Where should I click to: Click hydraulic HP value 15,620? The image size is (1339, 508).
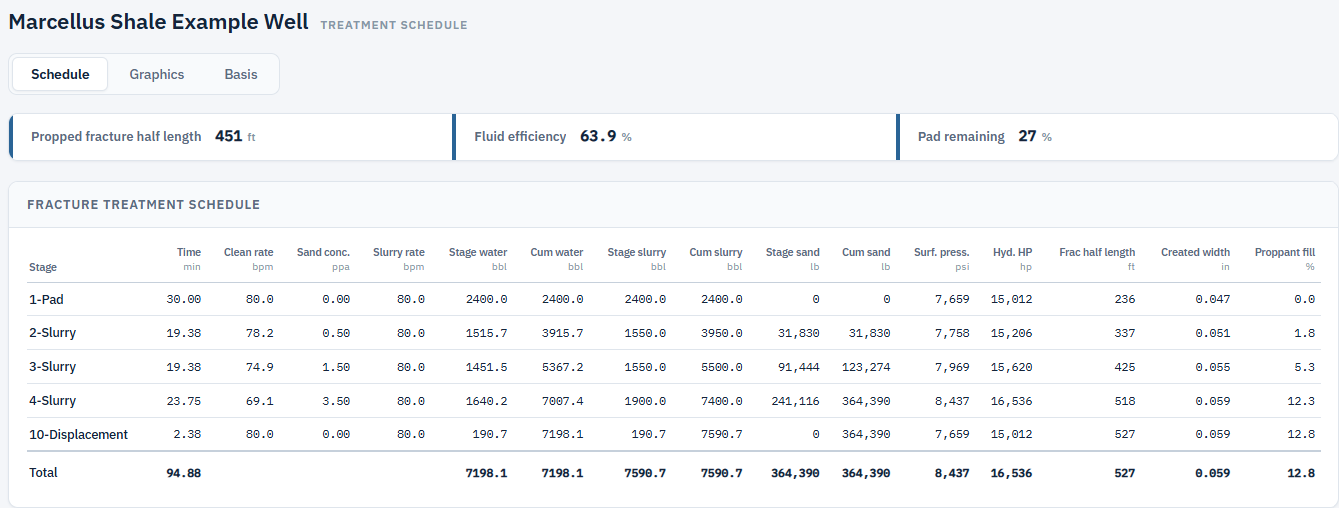point(1012,367)
